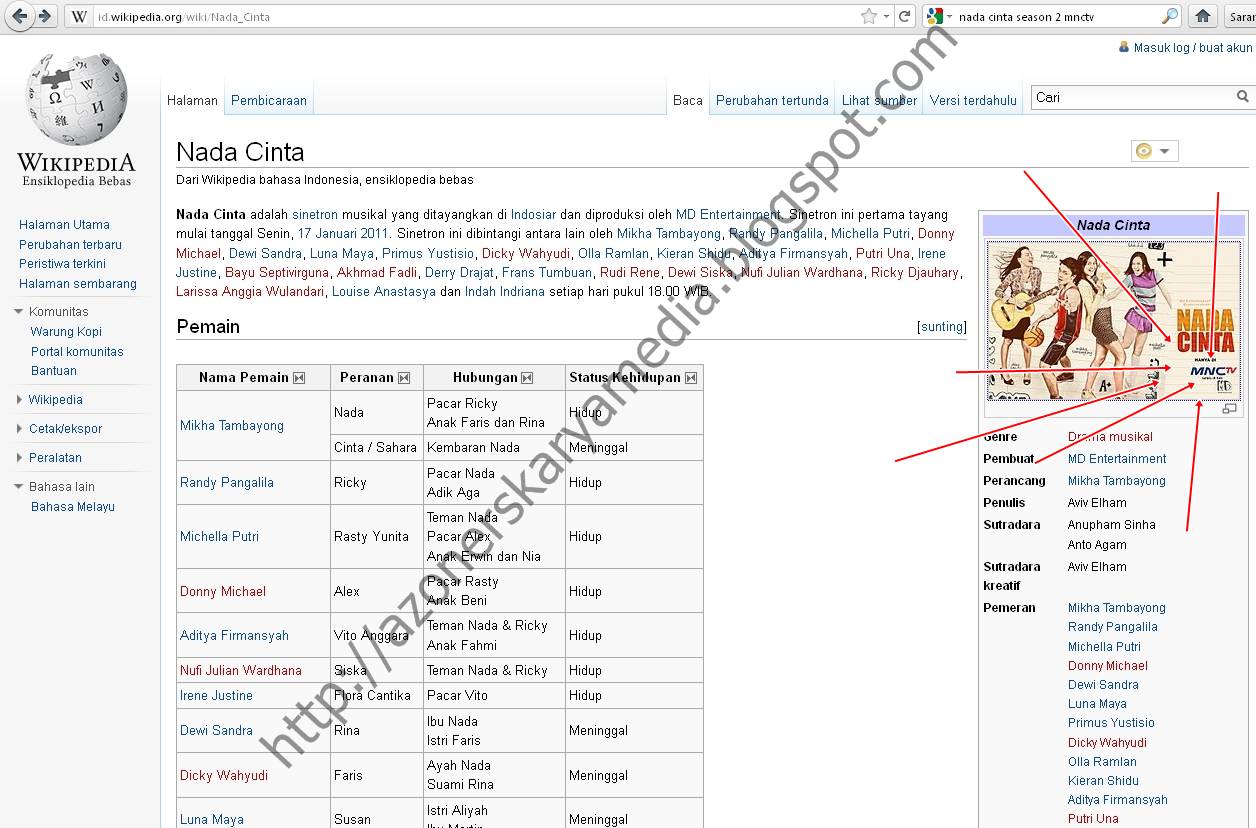Open Irene Justine link in the table
Viewport: 1256px width, 828px height.
pos(216,696)
